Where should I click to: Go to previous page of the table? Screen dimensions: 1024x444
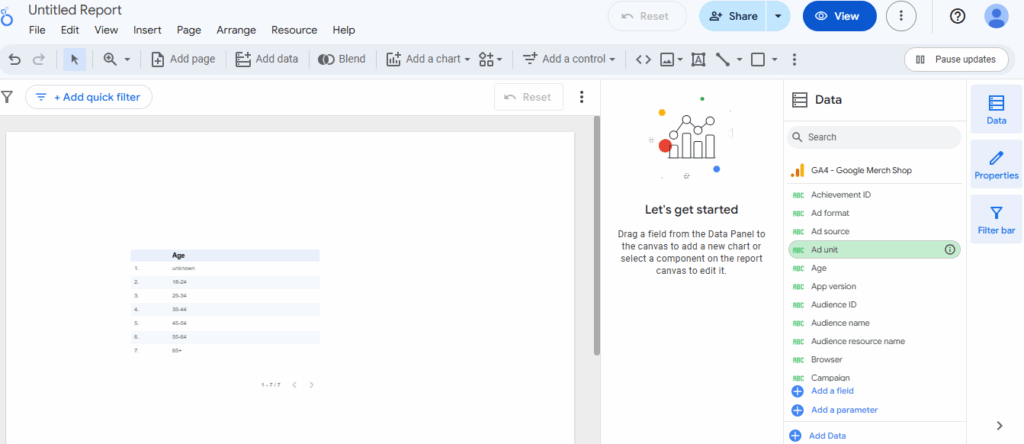click(295, 385)
